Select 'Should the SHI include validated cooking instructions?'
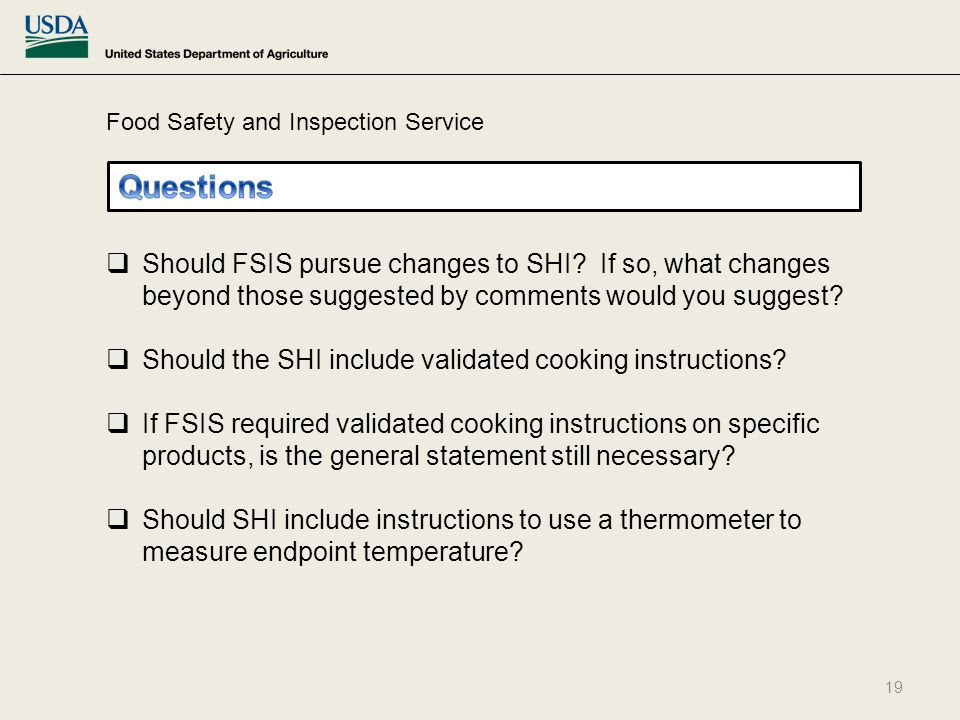The width and height of the screenshot is (960, 720). click(x=464, y=359)
